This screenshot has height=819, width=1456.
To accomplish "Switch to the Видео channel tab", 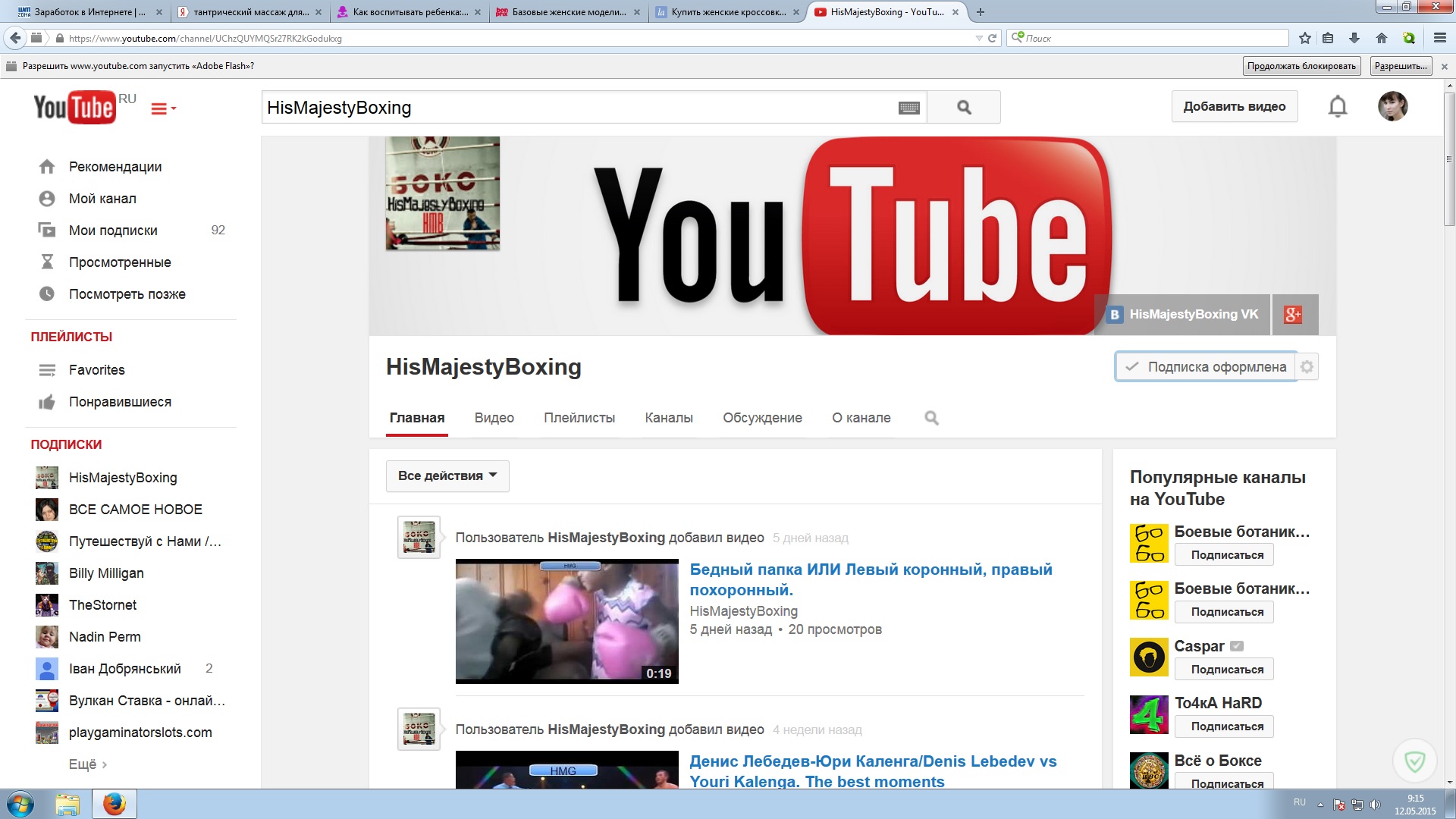I will click(494, 418).
